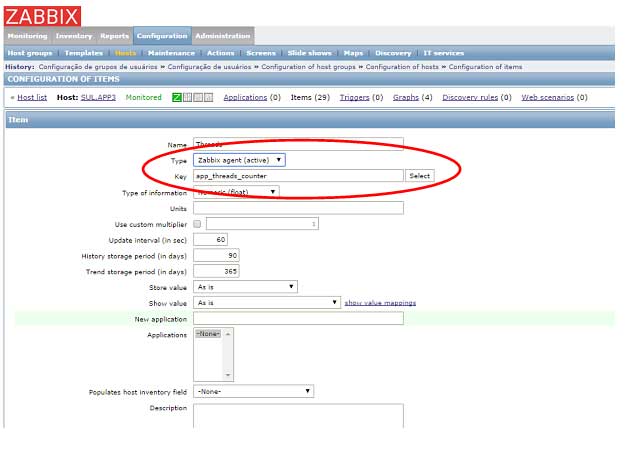Click the custom multiplier value field

coord(262,224)
